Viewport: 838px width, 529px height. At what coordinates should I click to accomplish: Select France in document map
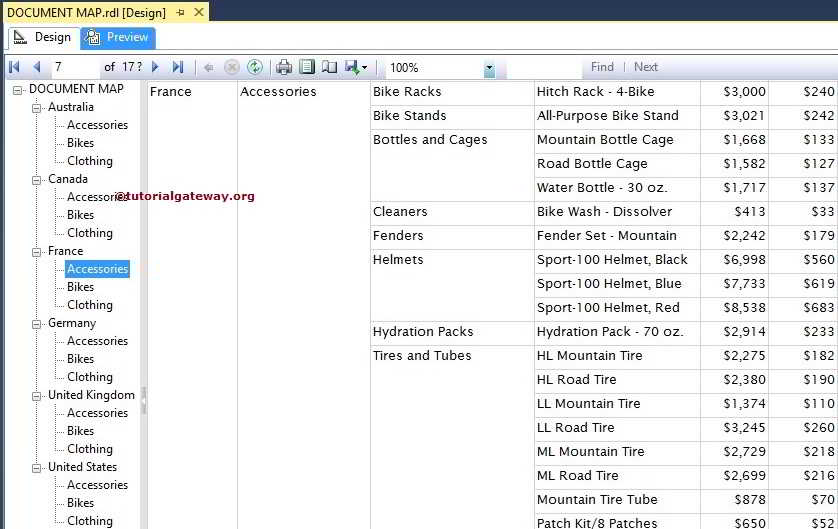(65, 251)
